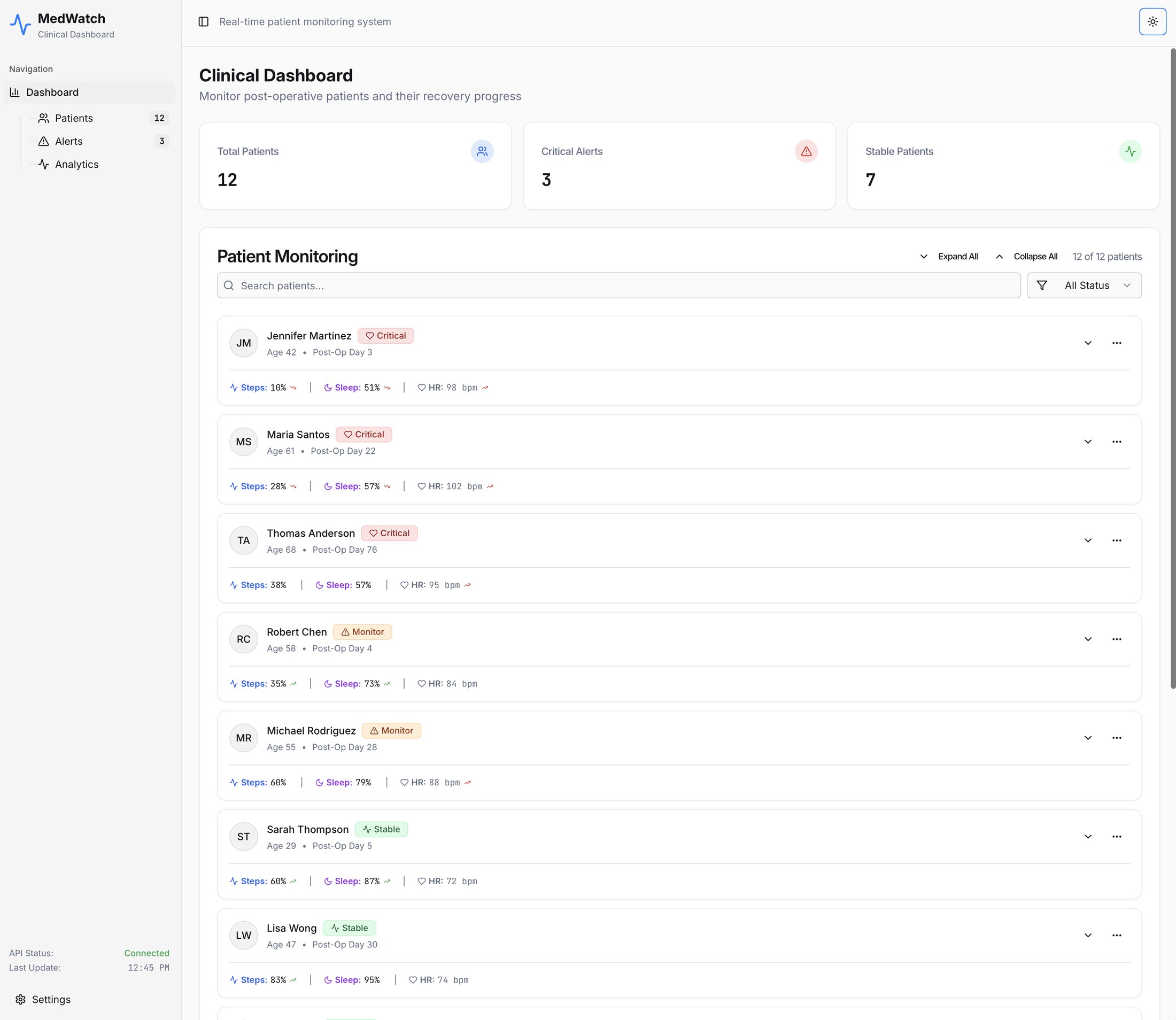Viewport: 1176px width, 1020px height.
Task: Click the Stable Patients count 7
Action: [x=871, y=181]
